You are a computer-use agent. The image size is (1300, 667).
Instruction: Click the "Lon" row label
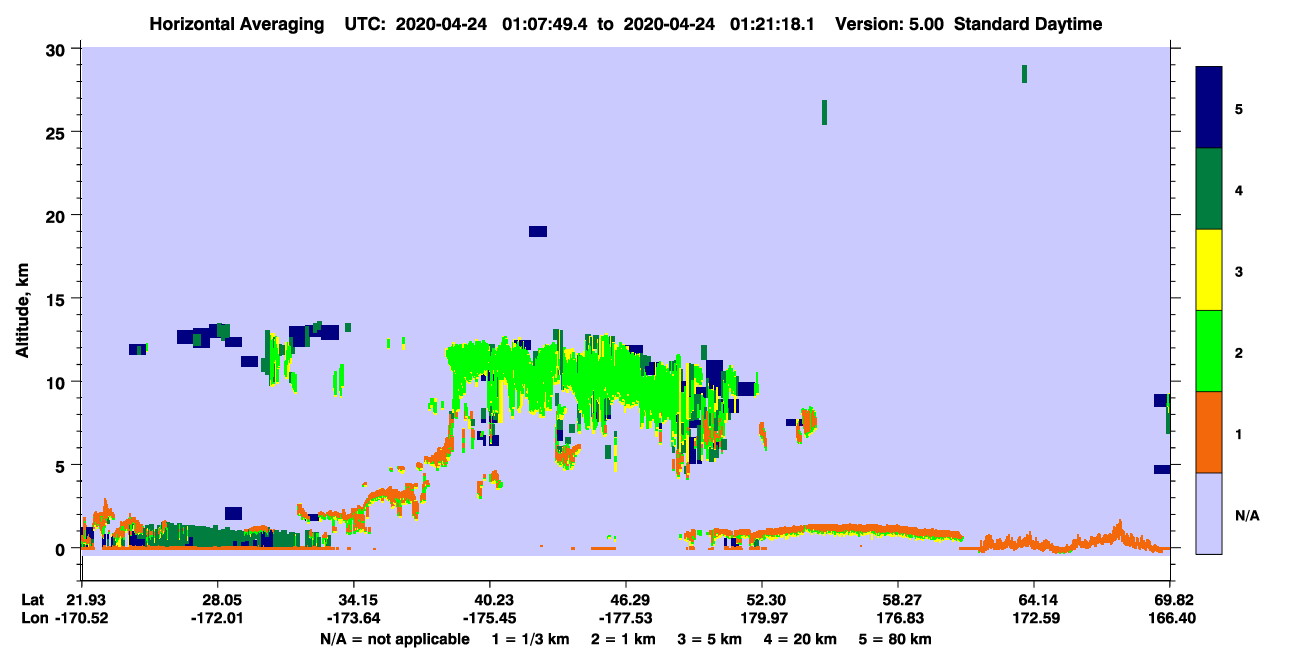pyautogui.click(x=33, y=618)
